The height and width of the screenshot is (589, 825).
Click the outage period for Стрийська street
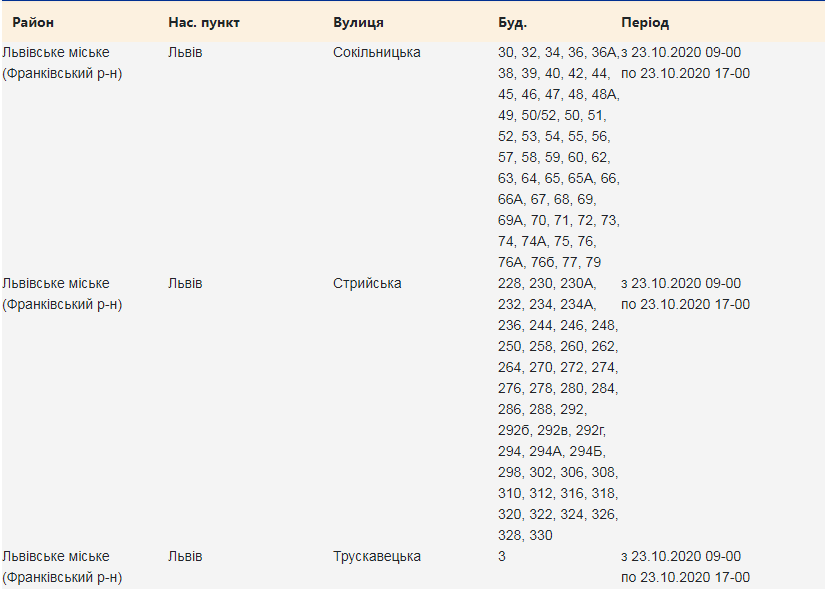click(685, 293)
